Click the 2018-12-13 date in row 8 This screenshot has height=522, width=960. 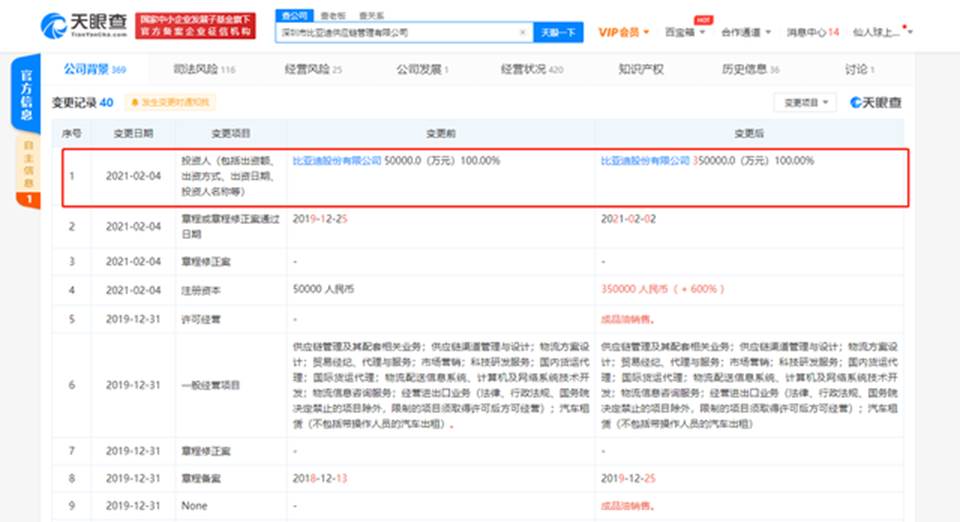pyautogui.click(x=320, y=478)
